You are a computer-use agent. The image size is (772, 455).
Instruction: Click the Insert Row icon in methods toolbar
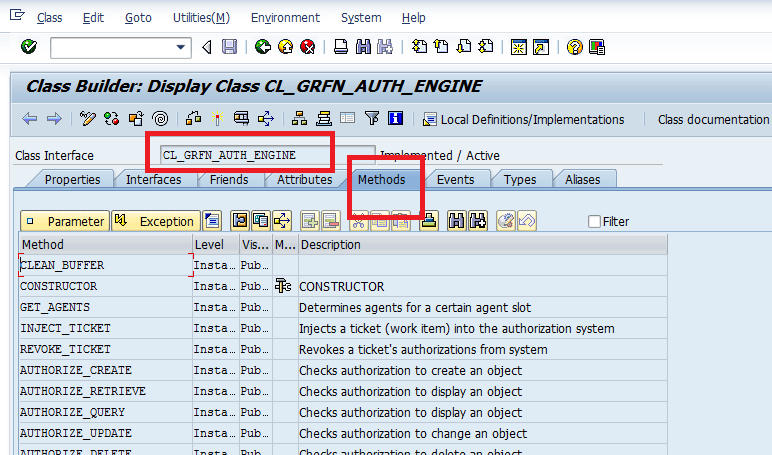310,221
